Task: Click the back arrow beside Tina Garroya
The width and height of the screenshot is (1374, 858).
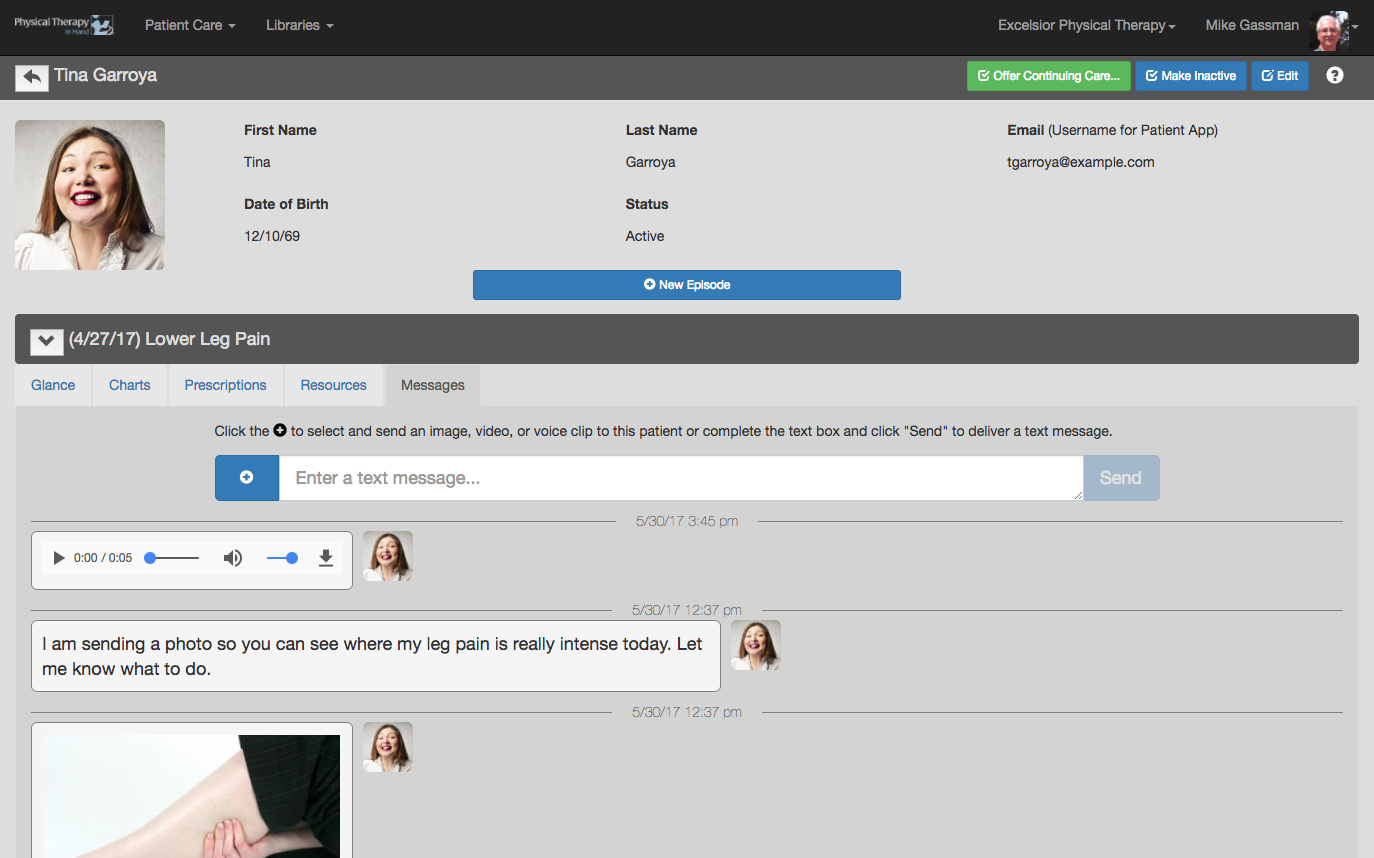Action: tap(32, 77)
